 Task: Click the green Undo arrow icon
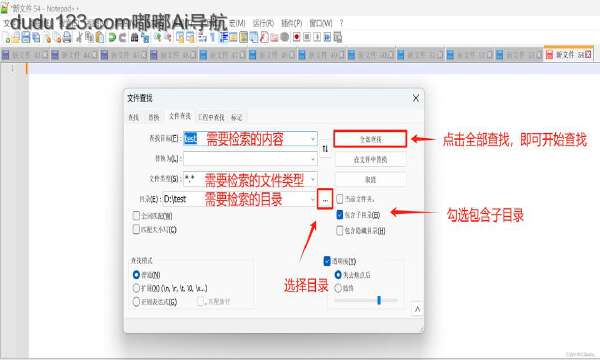112,37
